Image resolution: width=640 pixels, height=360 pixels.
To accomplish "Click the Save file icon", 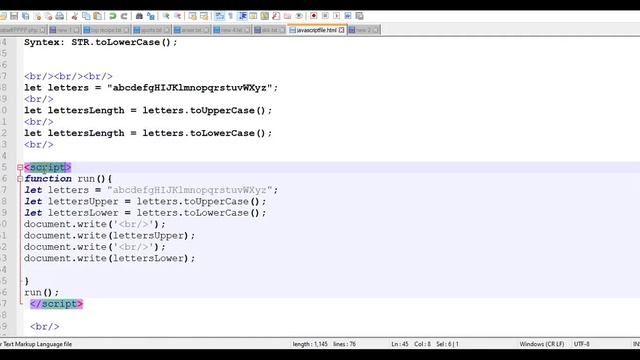I will point(14,16).
